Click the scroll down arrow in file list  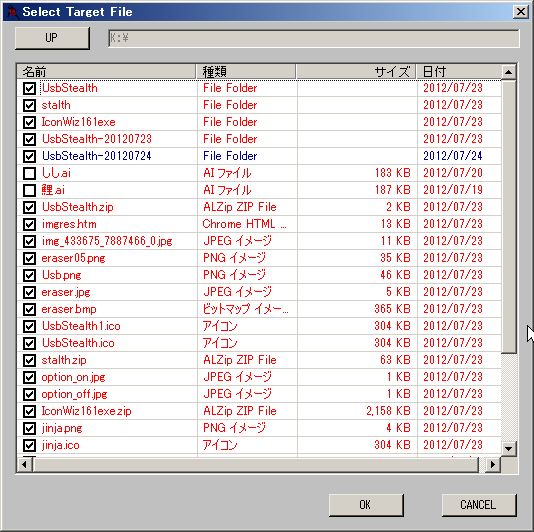508,448
